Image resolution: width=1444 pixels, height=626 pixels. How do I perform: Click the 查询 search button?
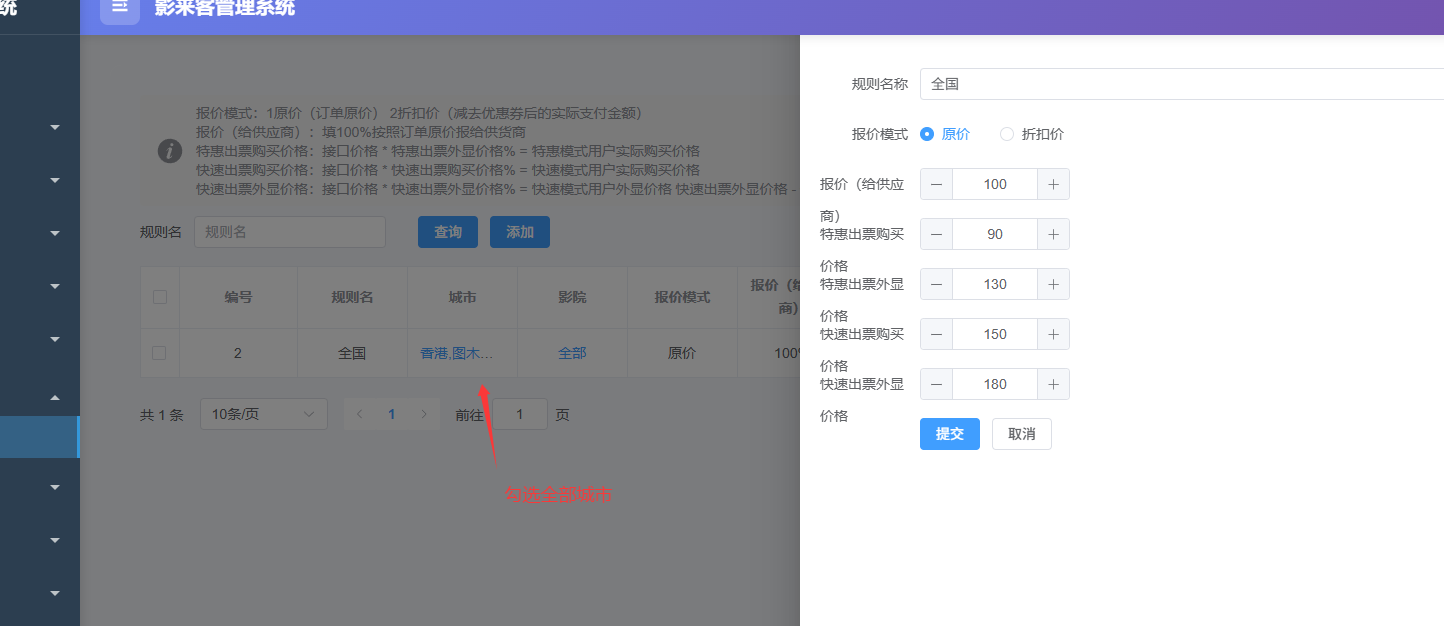[447, 231]
